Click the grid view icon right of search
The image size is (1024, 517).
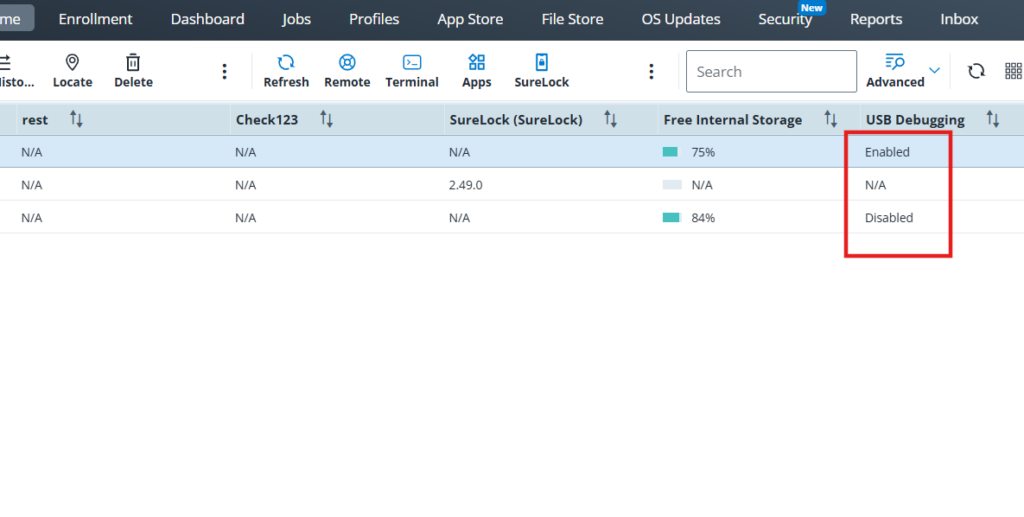(x=1013, y=71)
